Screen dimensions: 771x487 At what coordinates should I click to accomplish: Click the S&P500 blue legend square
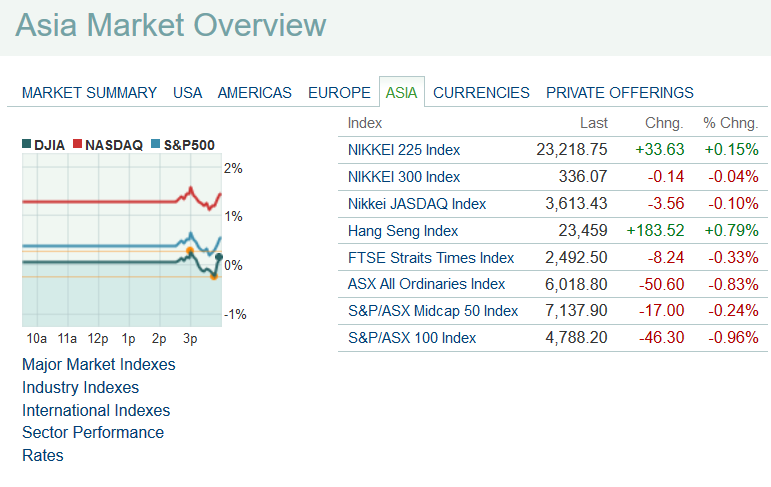(x=155, y=144)
